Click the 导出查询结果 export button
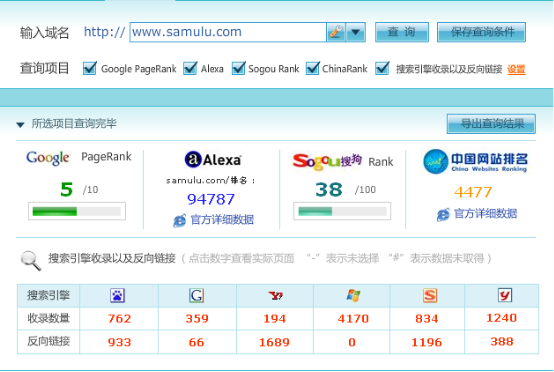This screenshot has height=372, width=554. pos(491,124)
